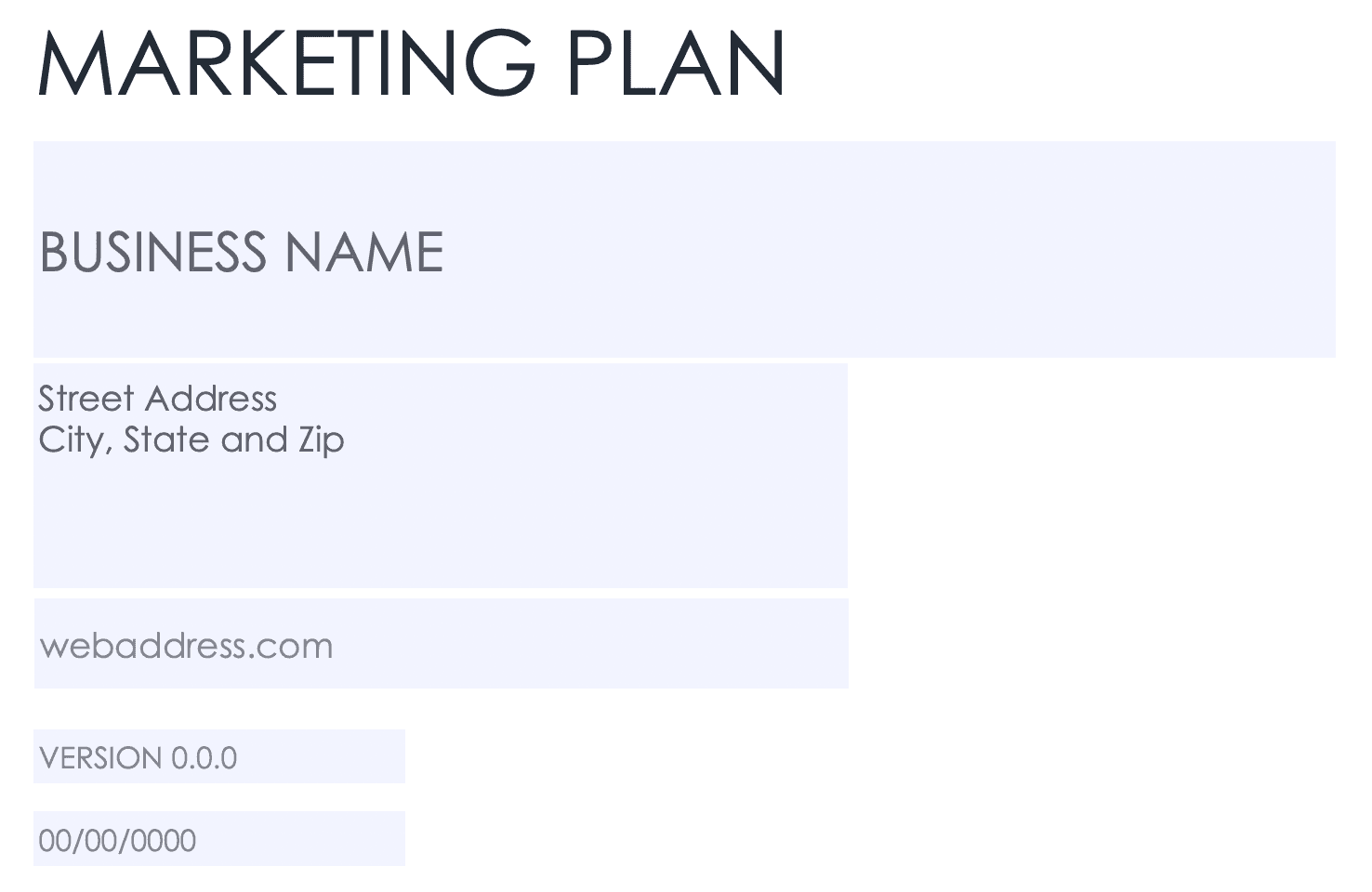Click the Street Address line
1372x892 pixels.
[157, 399]
